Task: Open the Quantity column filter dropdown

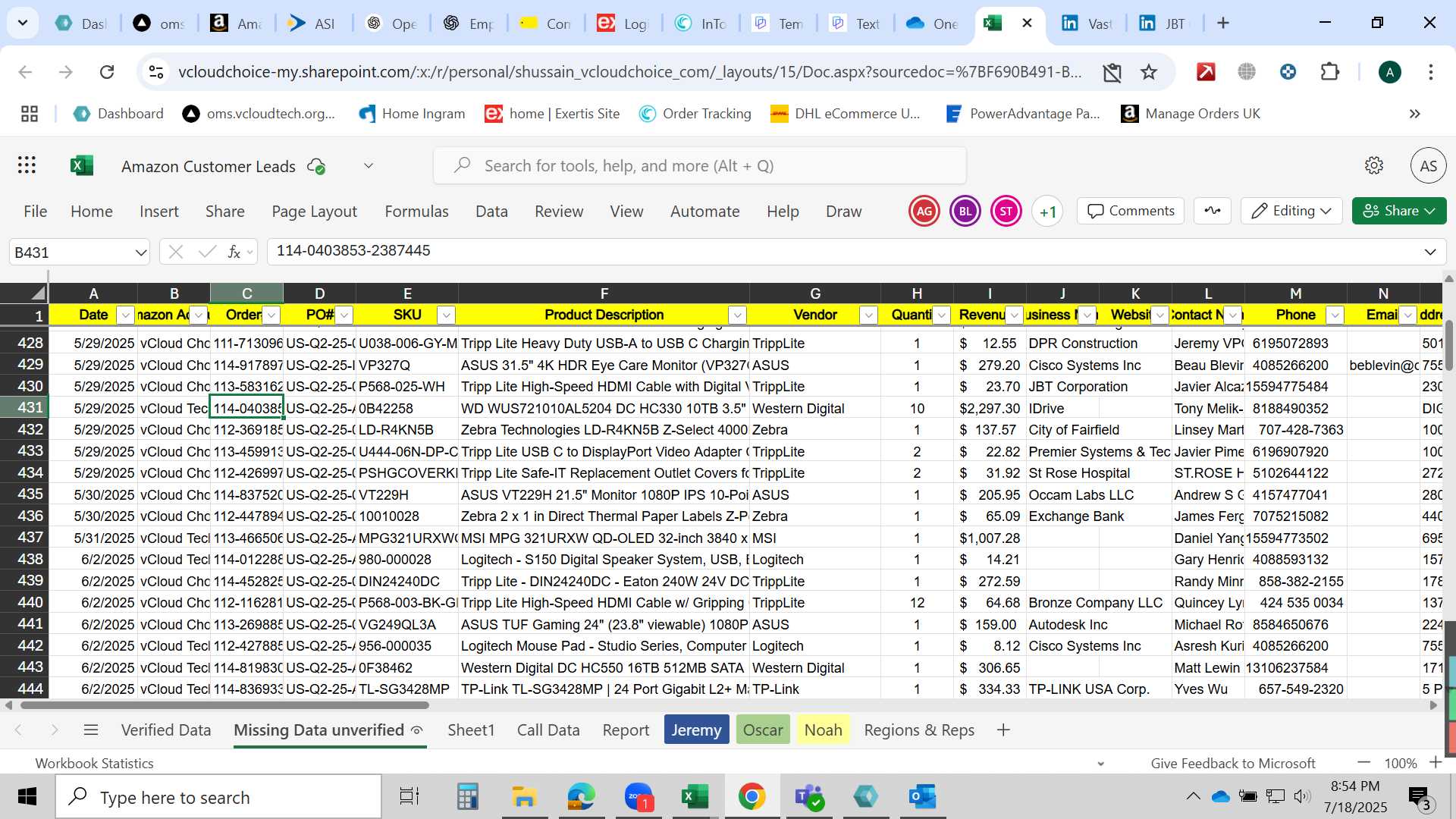Action: point(941,315)
